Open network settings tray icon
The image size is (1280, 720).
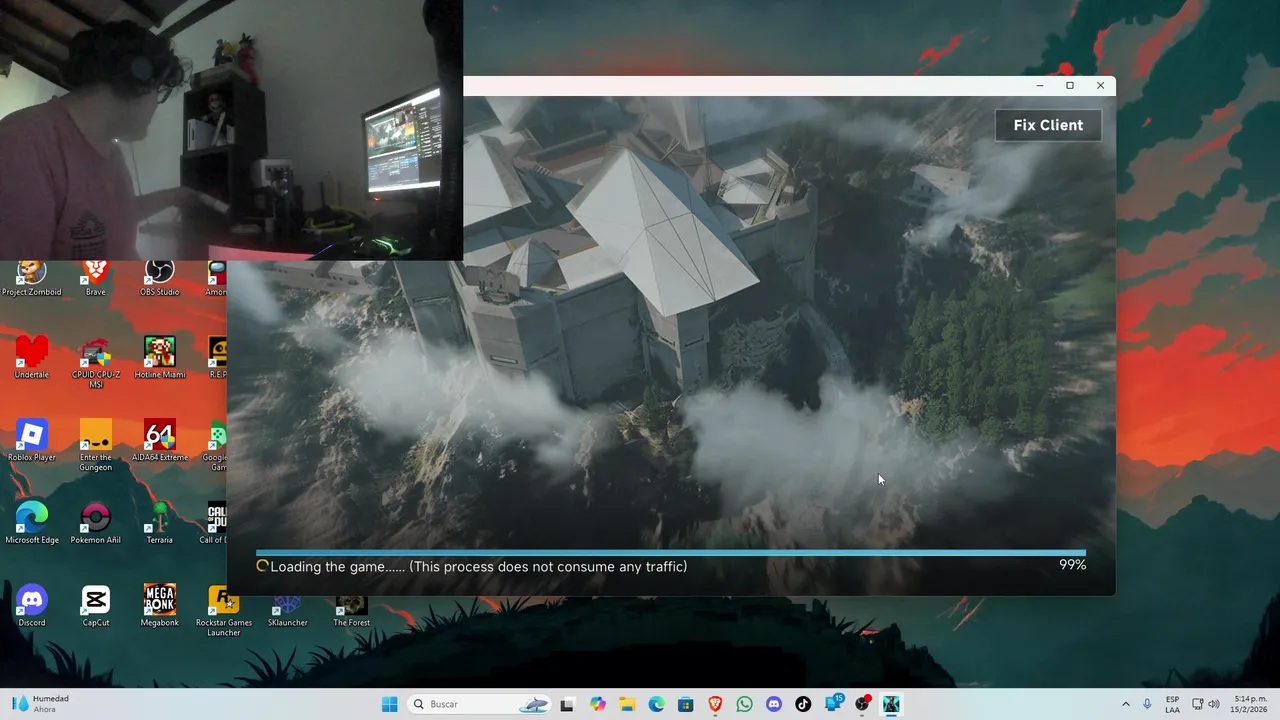click(x=1197, y=704)
